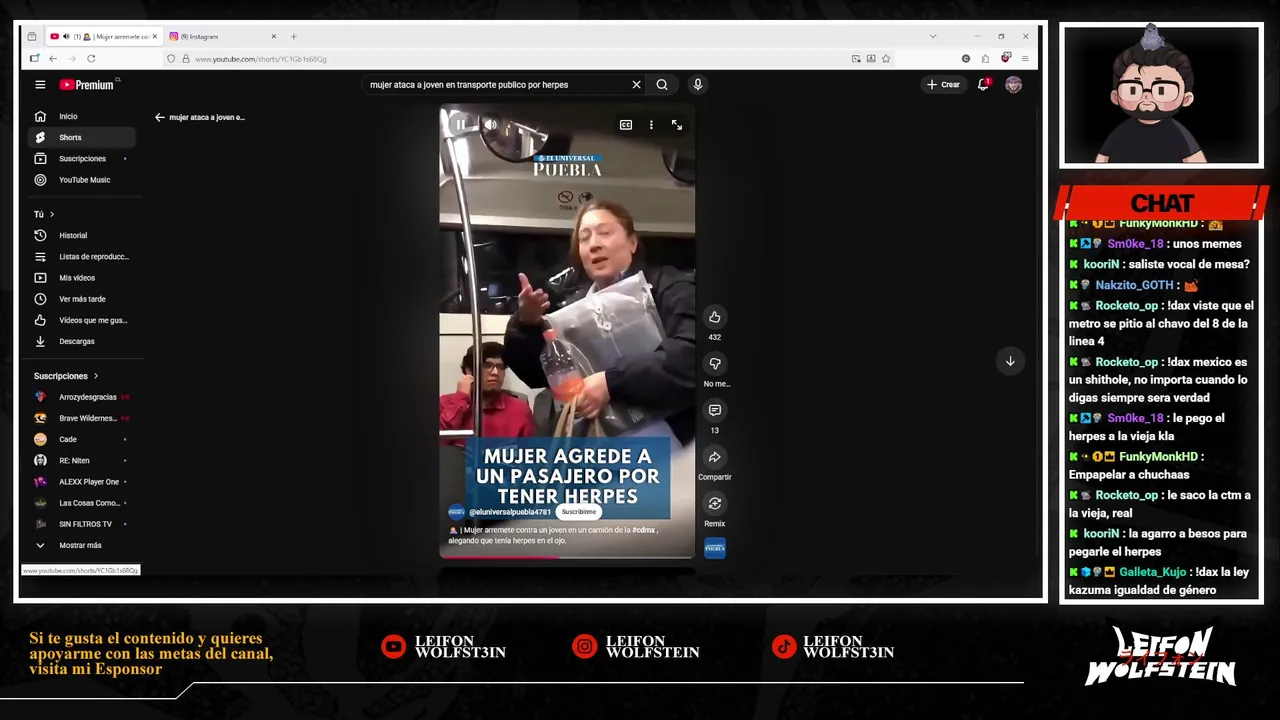Remix this Short
The height and width of the screenshot is (720, 1280).
pyautogui.click(x=715, y=503)
